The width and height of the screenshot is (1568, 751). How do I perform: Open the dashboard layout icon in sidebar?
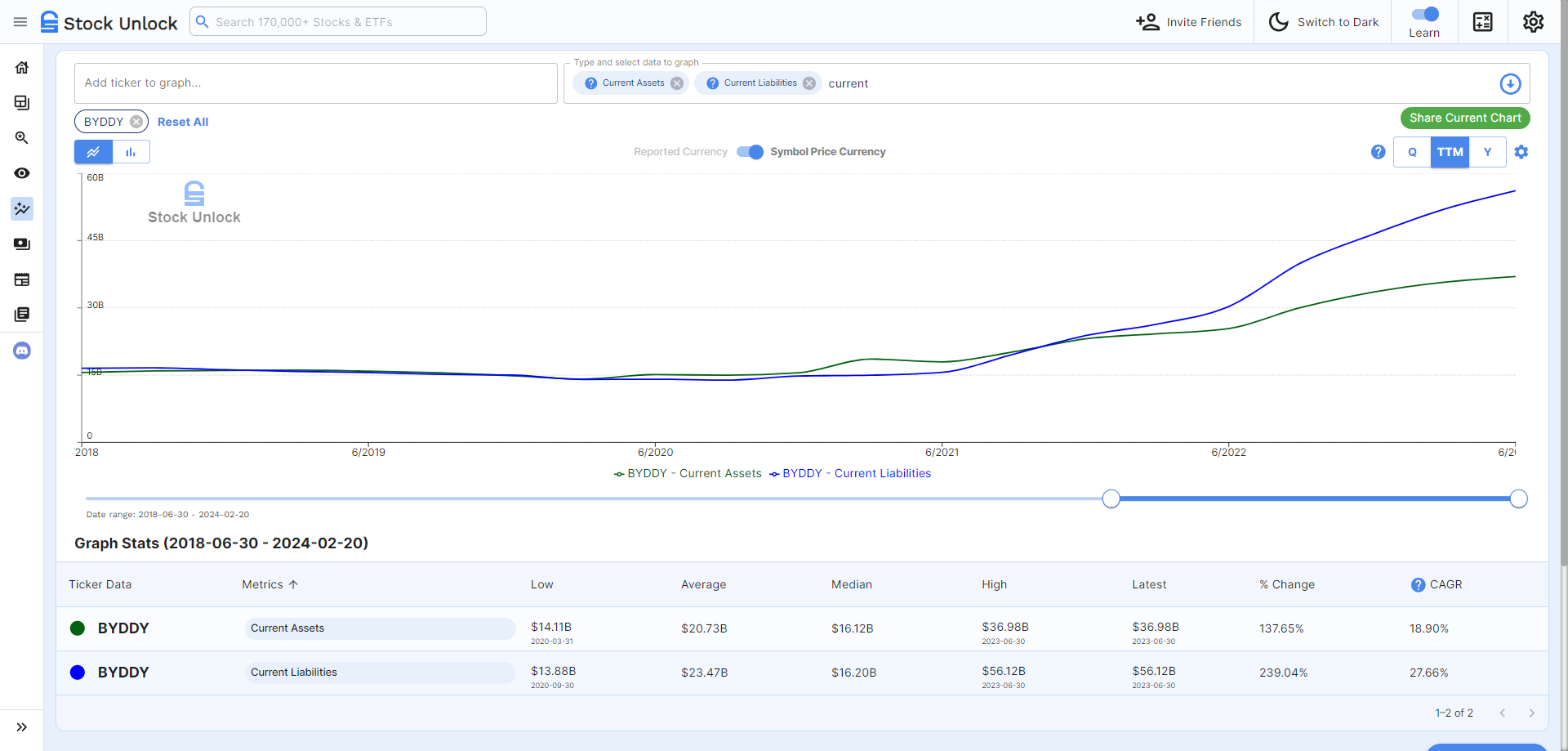(22, 103)
